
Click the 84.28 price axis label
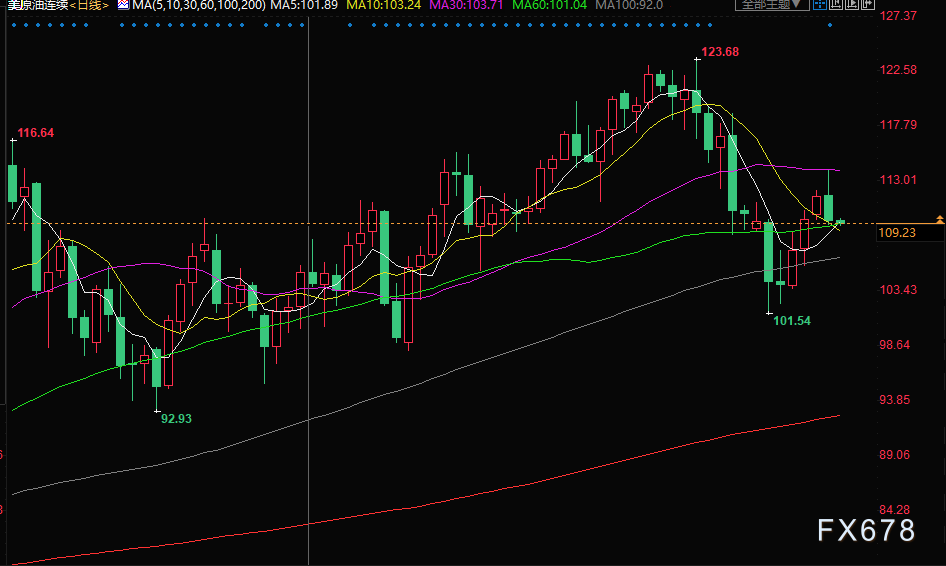coord(894,510)
